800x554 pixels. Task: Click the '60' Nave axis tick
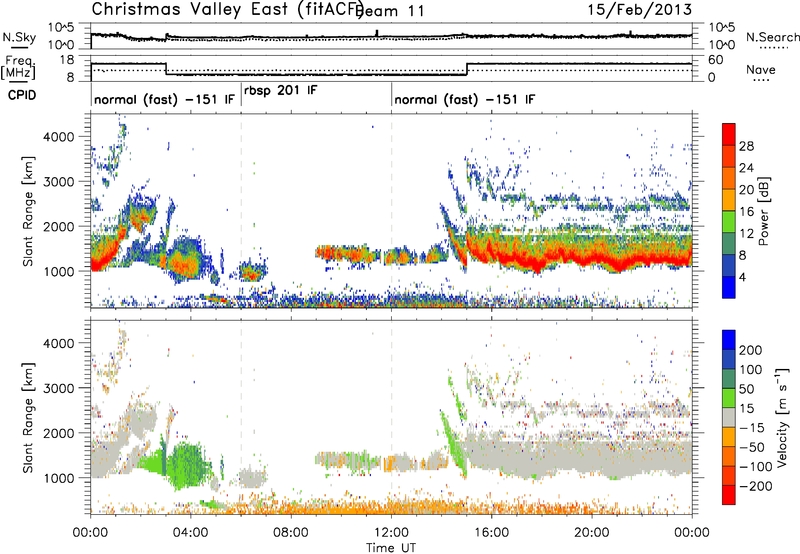tap(716, 60)
